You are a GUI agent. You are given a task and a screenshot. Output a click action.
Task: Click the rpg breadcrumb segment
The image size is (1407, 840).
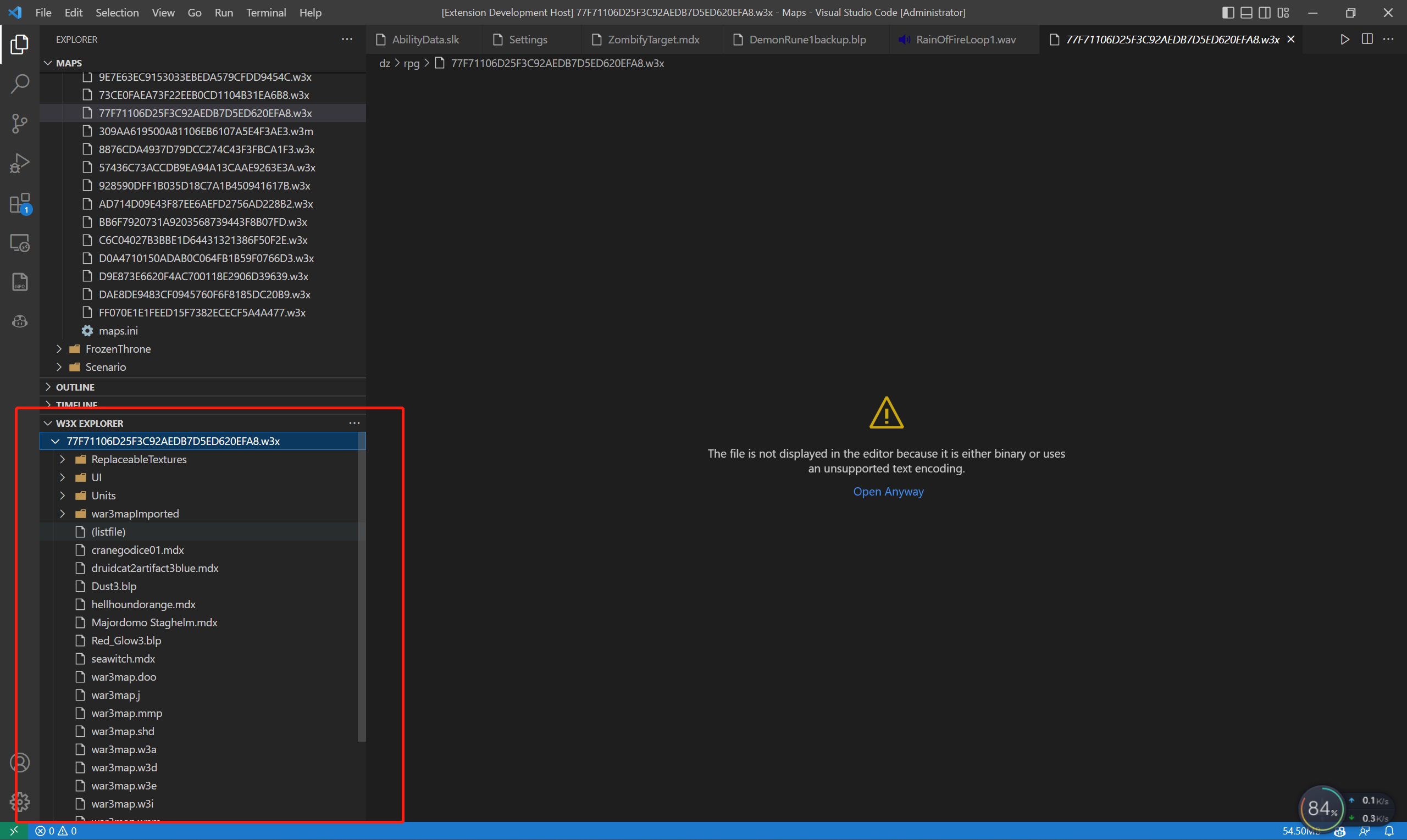[412, 63]
